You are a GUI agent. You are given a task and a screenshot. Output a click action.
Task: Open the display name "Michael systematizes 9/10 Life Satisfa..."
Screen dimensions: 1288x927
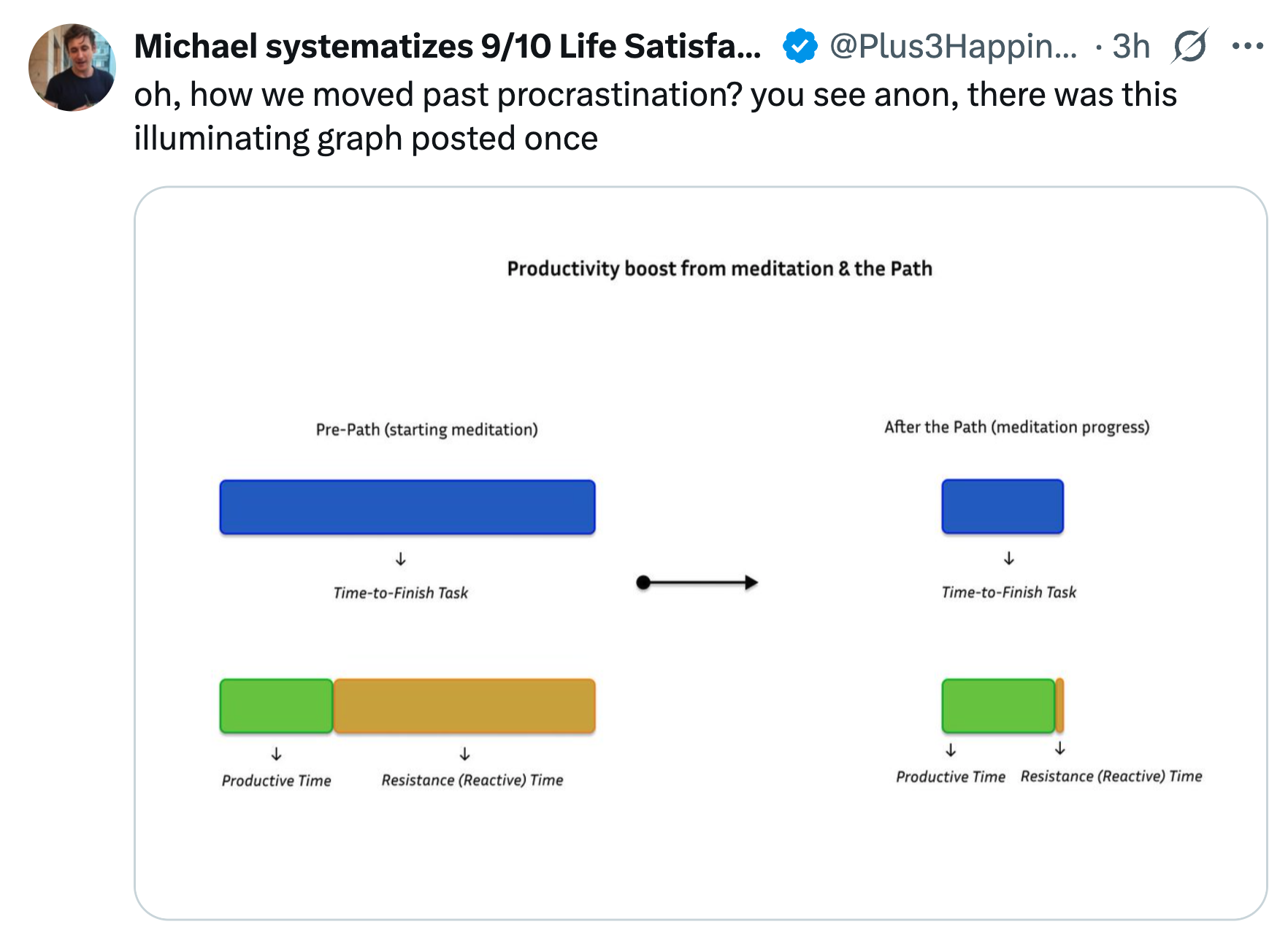(447, 47)
